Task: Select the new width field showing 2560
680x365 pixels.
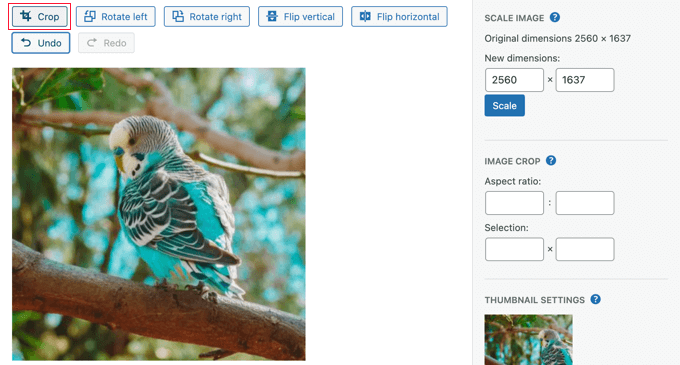Action: point(514,80)
